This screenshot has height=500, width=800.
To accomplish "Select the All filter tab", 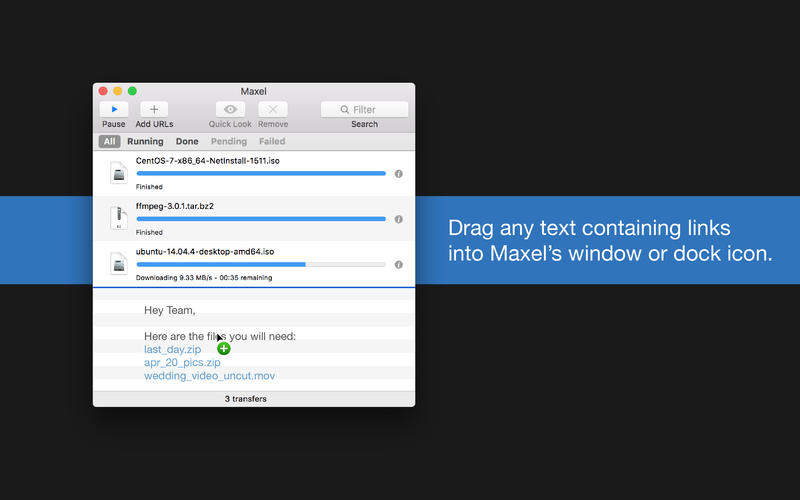I will point(110,141).
